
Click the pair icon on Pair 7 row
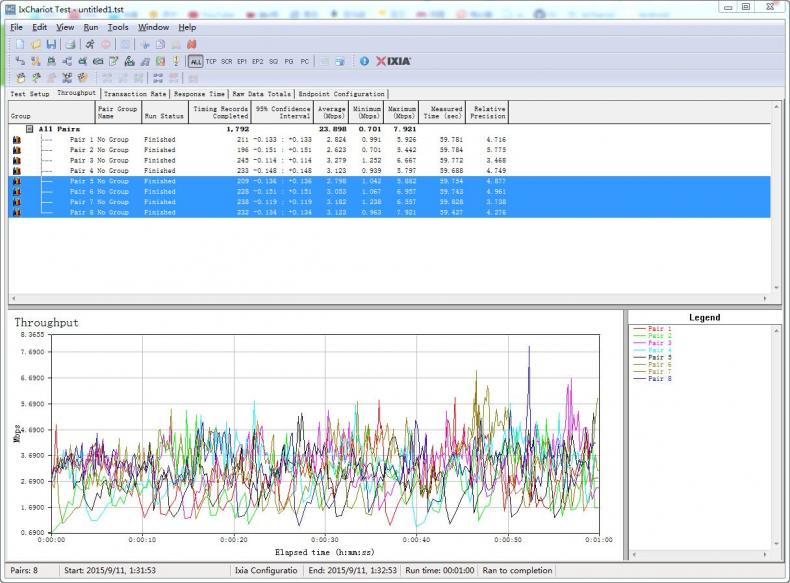[17, 202]
